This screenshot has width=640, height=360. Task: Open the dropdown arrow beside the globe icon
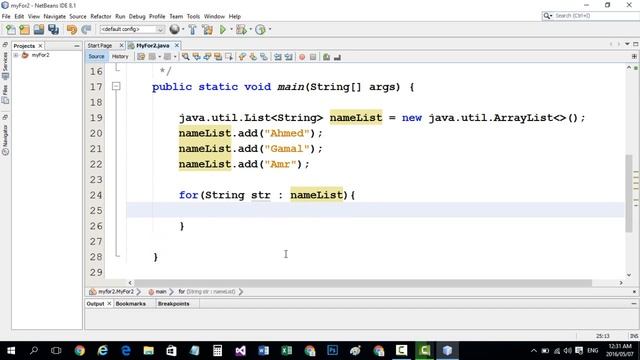coord(182,29)
